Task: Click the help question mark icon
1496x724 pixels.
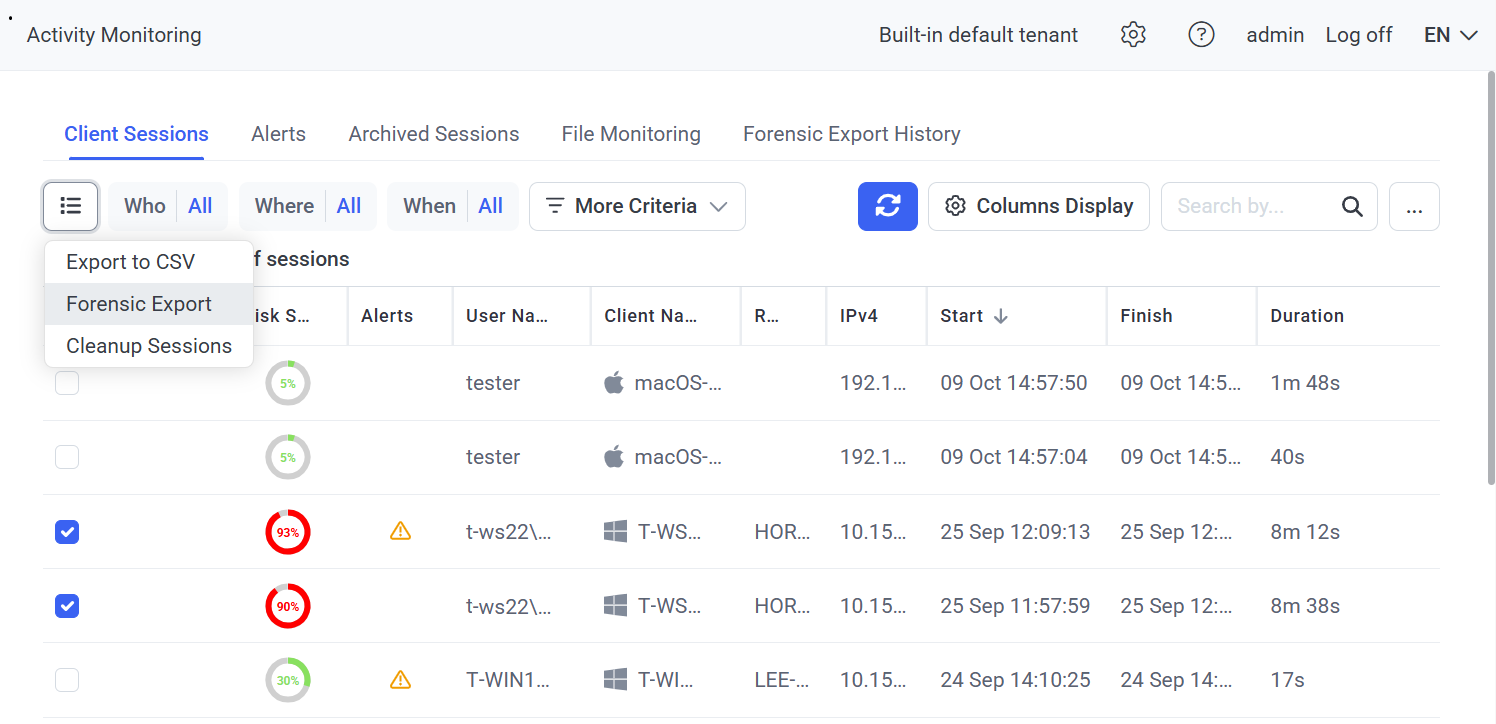Action: click(1200, 35)
